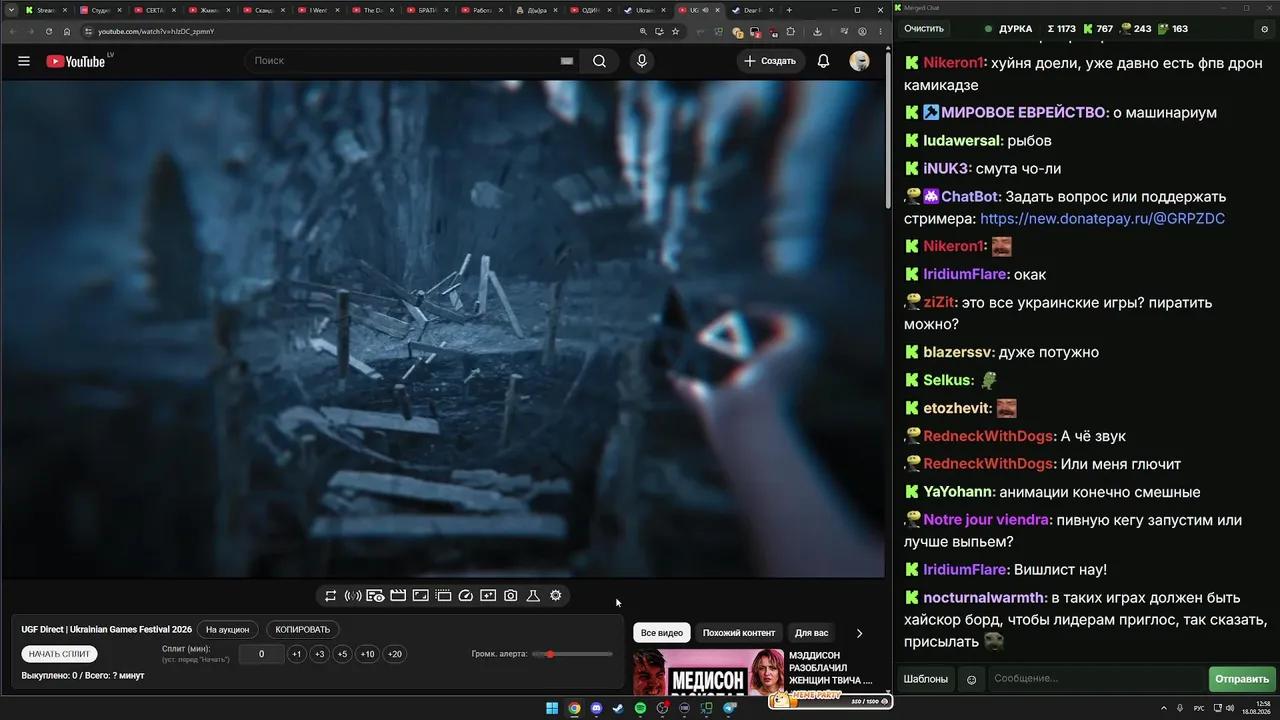Click the 'Создать' create button
This screenshot has height=720, width=1280.
[x=770, y=61]
